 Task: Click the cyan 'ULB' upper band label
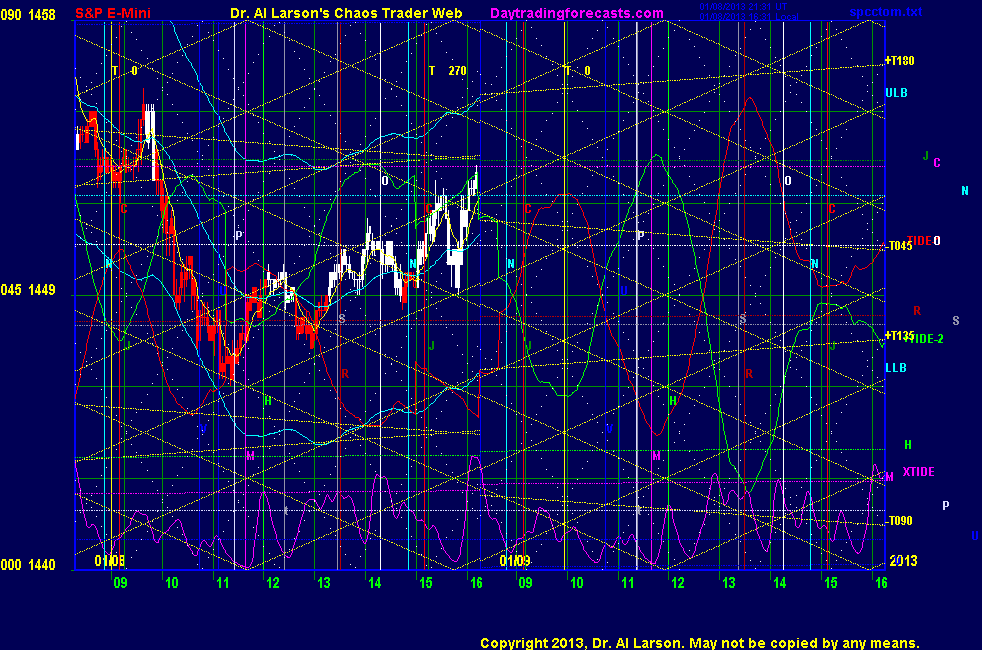(896, 93)
